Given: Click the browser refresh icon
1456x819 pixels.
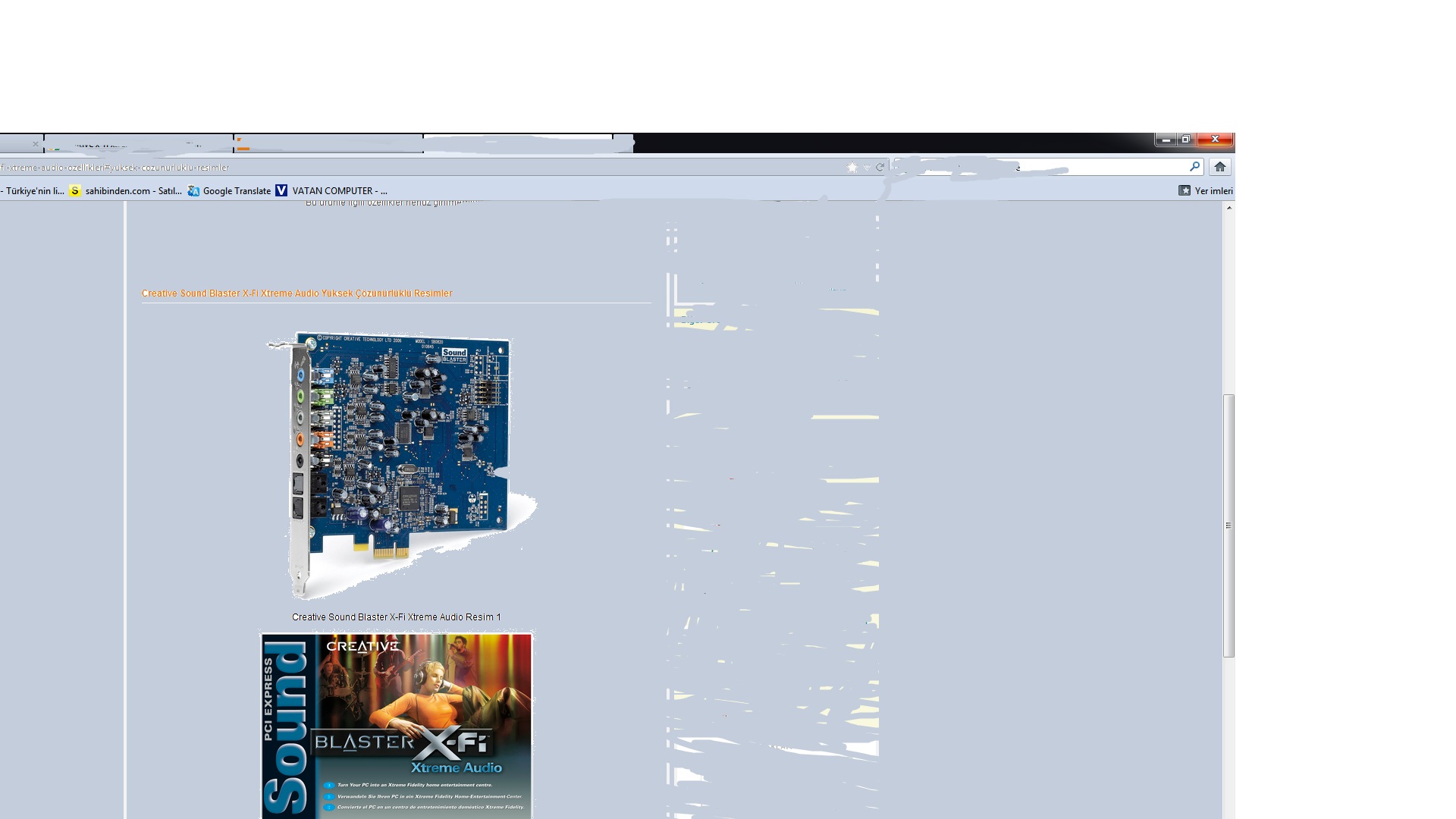Looking at the screenshot, I should click(x=880, y=167).
